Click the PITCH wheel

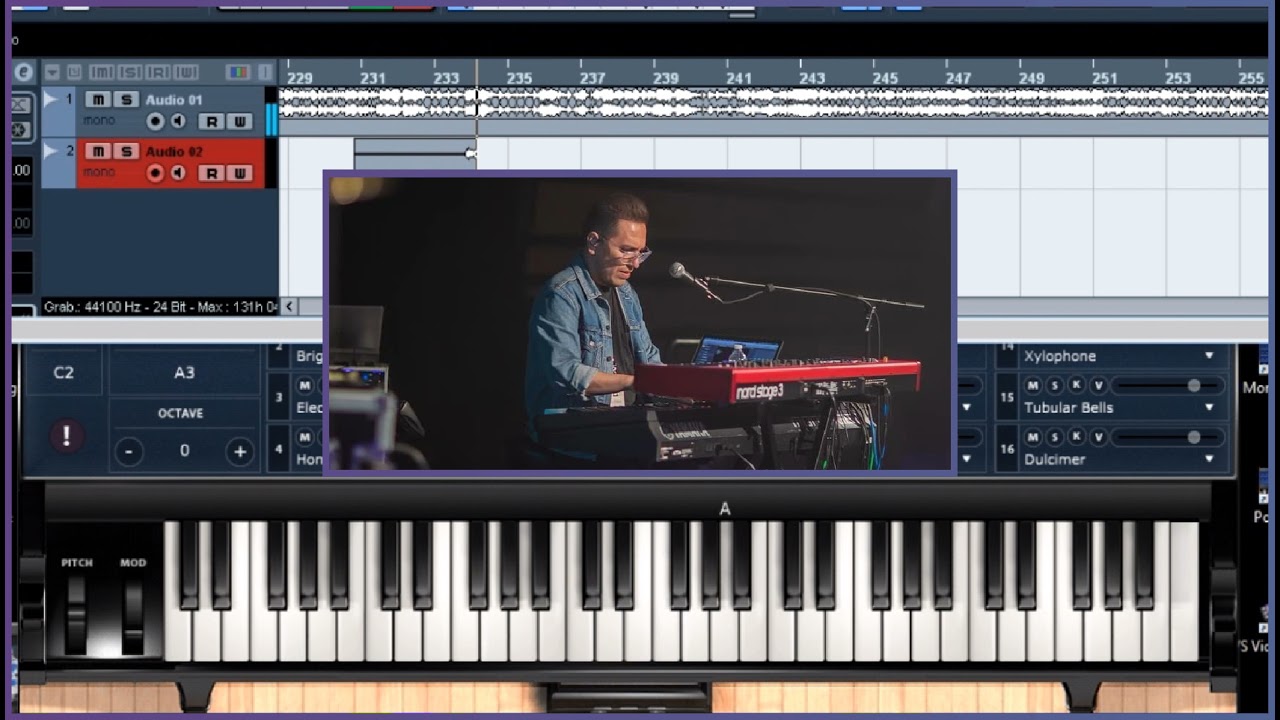click(77, 614)
